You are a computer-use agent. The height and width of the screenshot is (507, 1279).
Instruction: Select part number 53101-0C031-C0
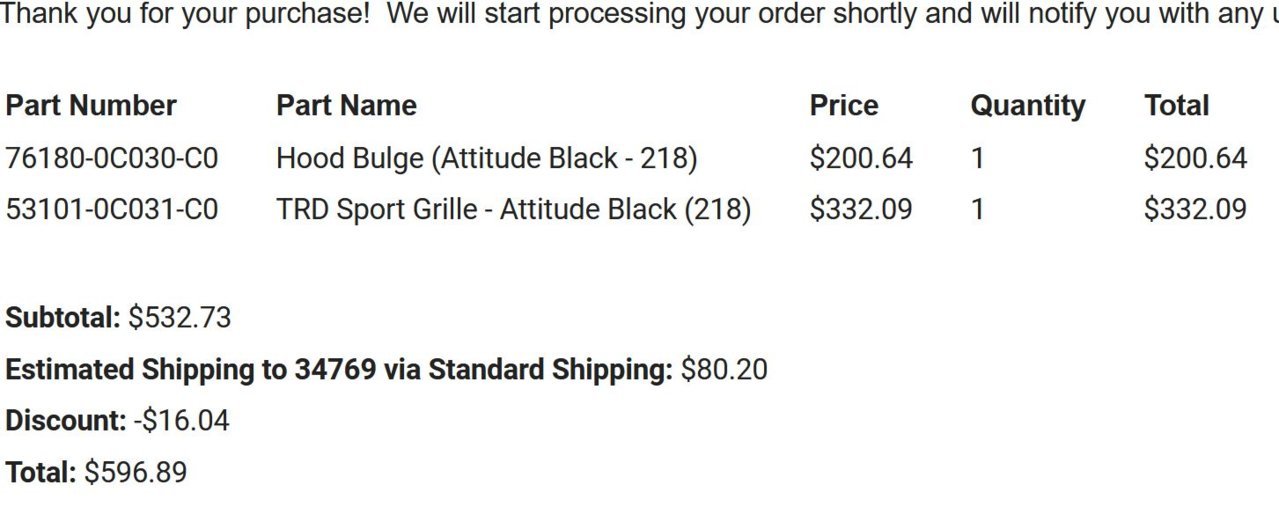112,209
